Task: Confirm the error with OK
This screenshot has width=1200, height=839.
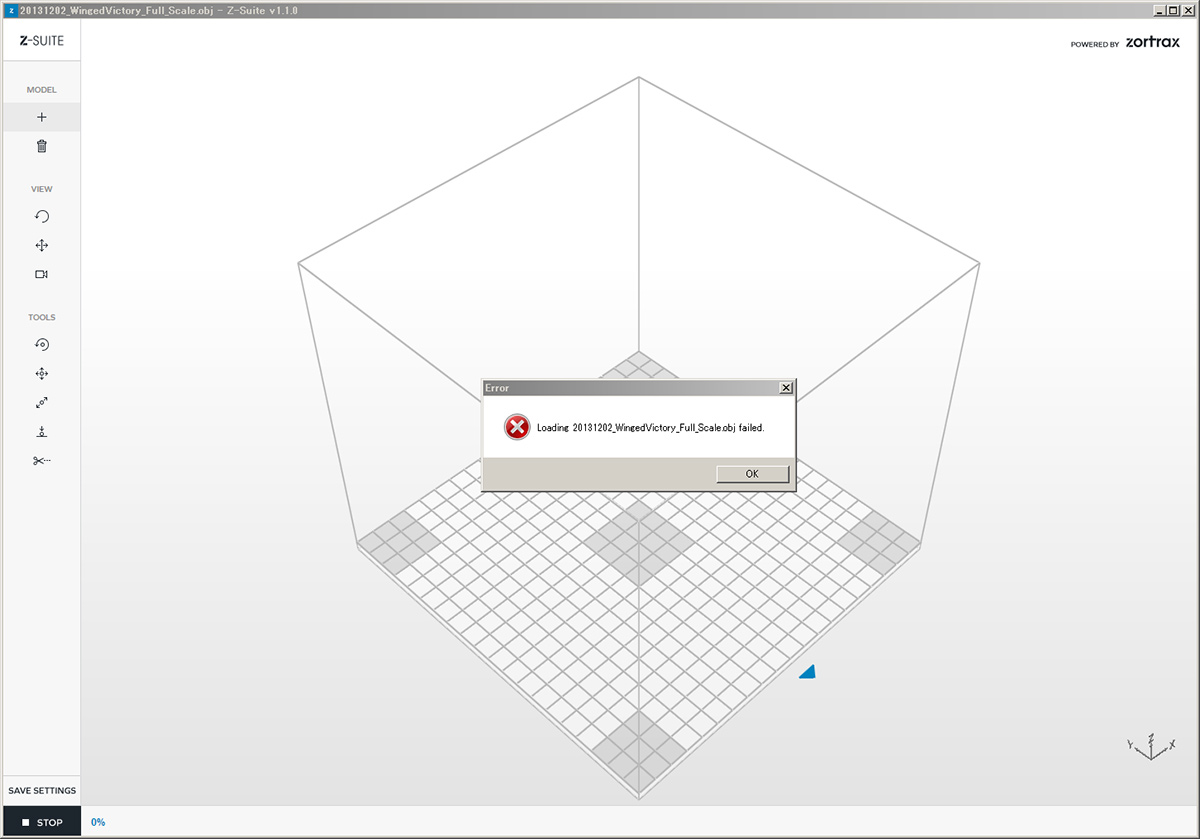Action: 752,474
